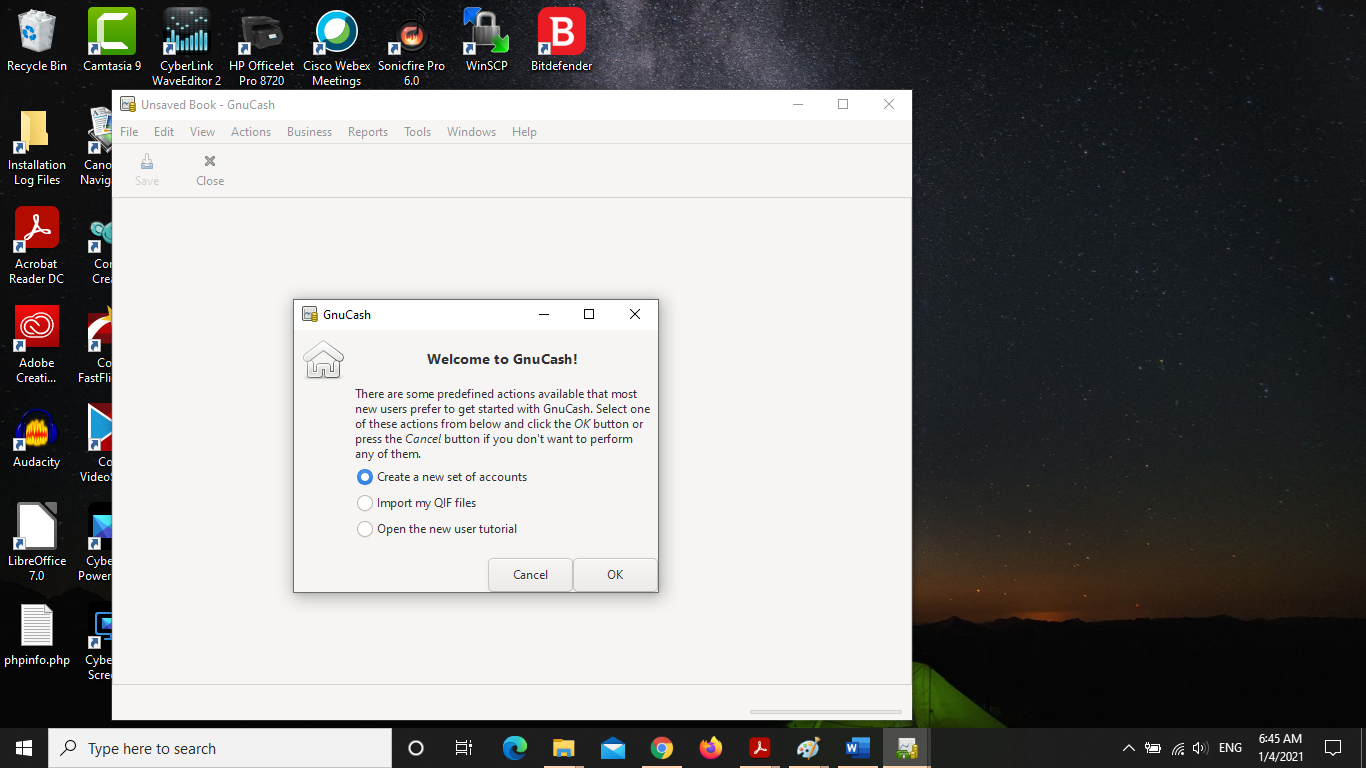Screen dimensions: 1366x768
Task: Open the Business menu
Action: pyautogui.click(x=309, y=132)
